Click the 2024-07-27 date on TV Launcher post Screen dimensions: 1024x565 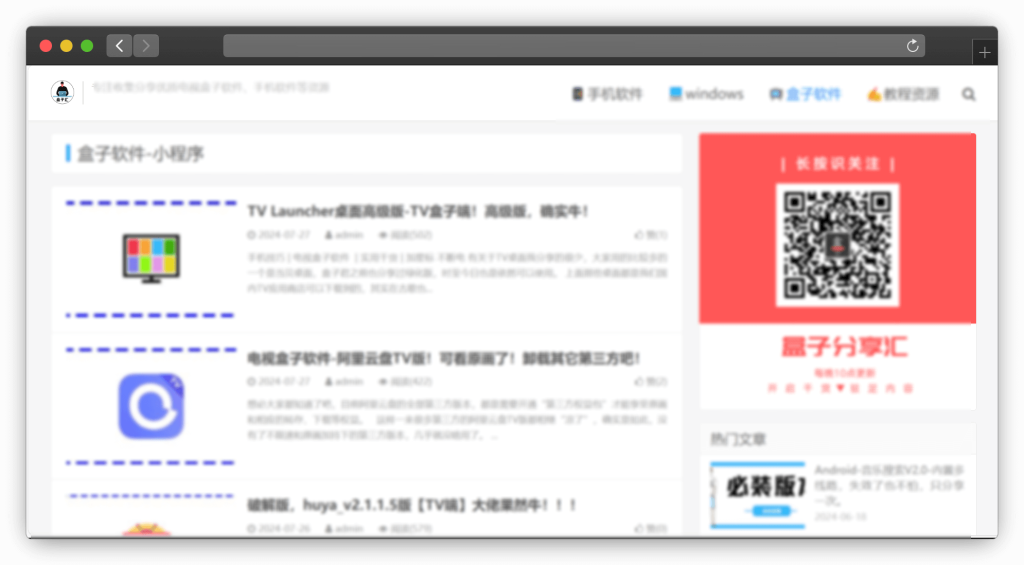279,234
